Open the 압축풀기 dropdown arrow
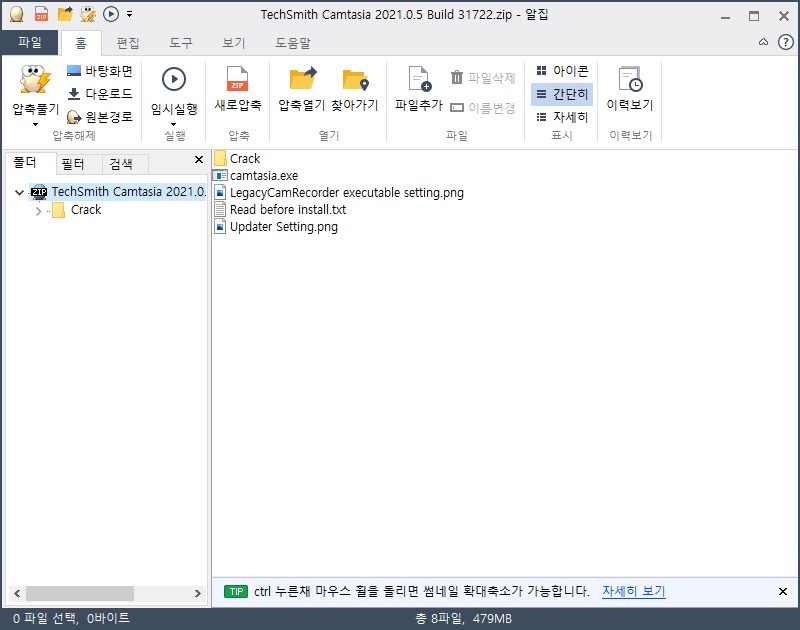 tap(35, 124)
